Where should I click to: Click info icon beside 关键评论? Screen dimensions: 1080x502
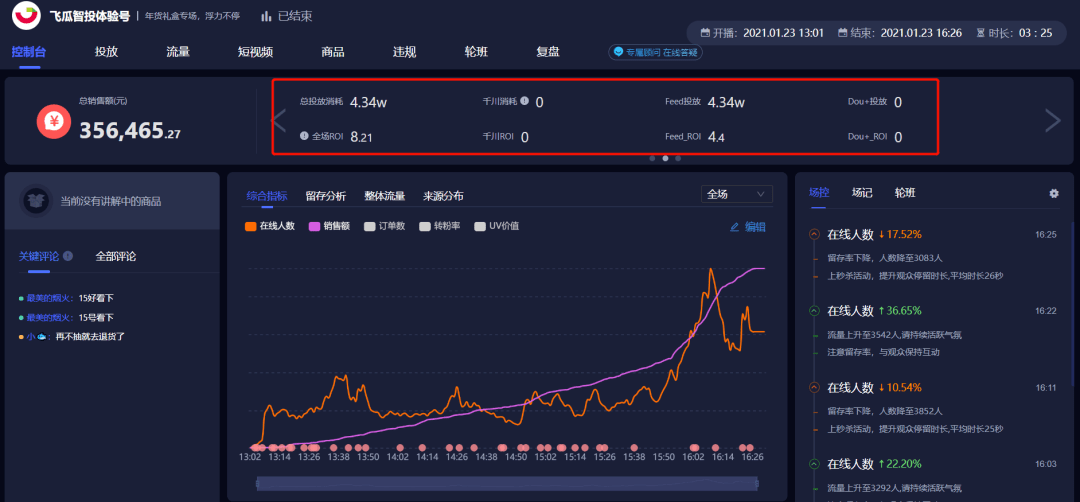[68, 255]
